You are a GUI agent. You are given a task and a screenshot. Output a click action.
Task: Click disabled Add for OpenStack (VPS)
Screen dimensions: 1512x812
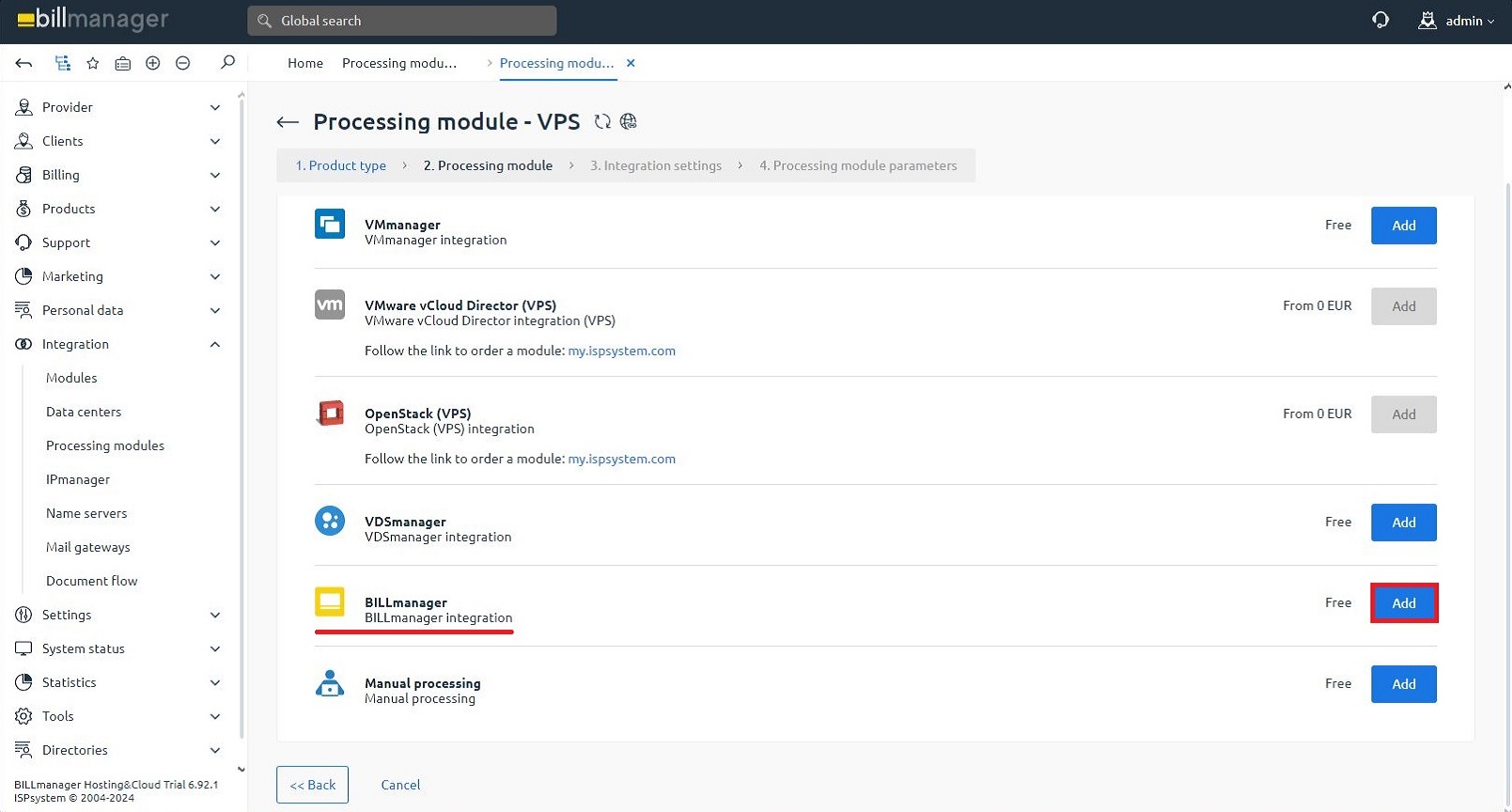pos(1404,414)
